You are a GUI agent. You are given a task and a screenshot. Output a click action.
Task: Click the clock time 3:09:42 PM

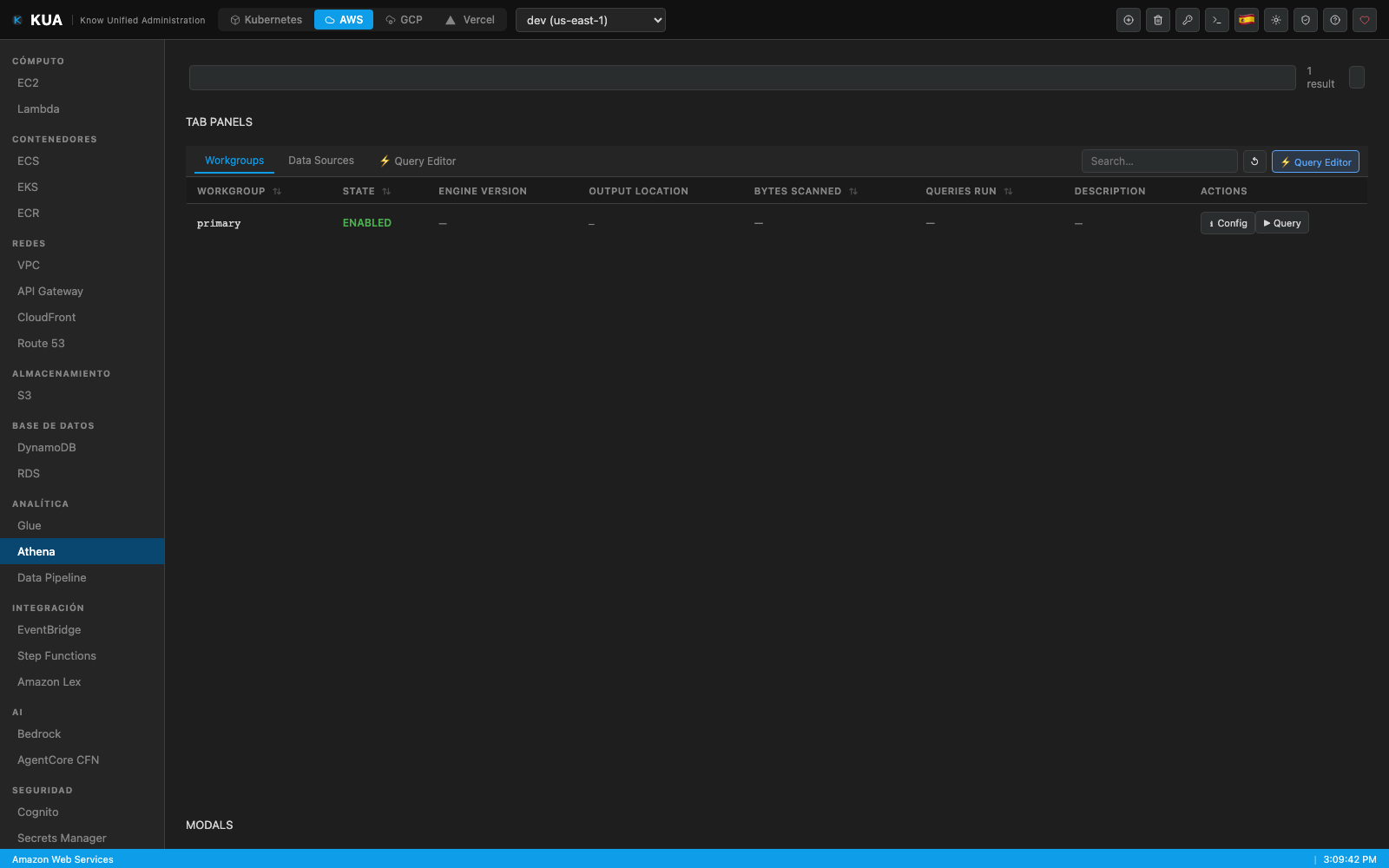1350,859
